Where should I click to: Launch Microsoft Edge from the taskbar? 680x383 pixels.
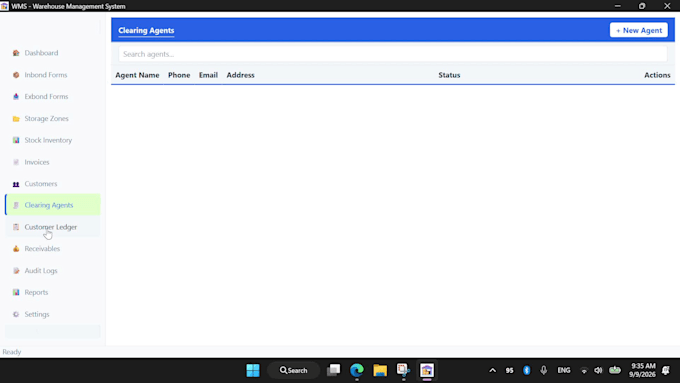point(357,370)
